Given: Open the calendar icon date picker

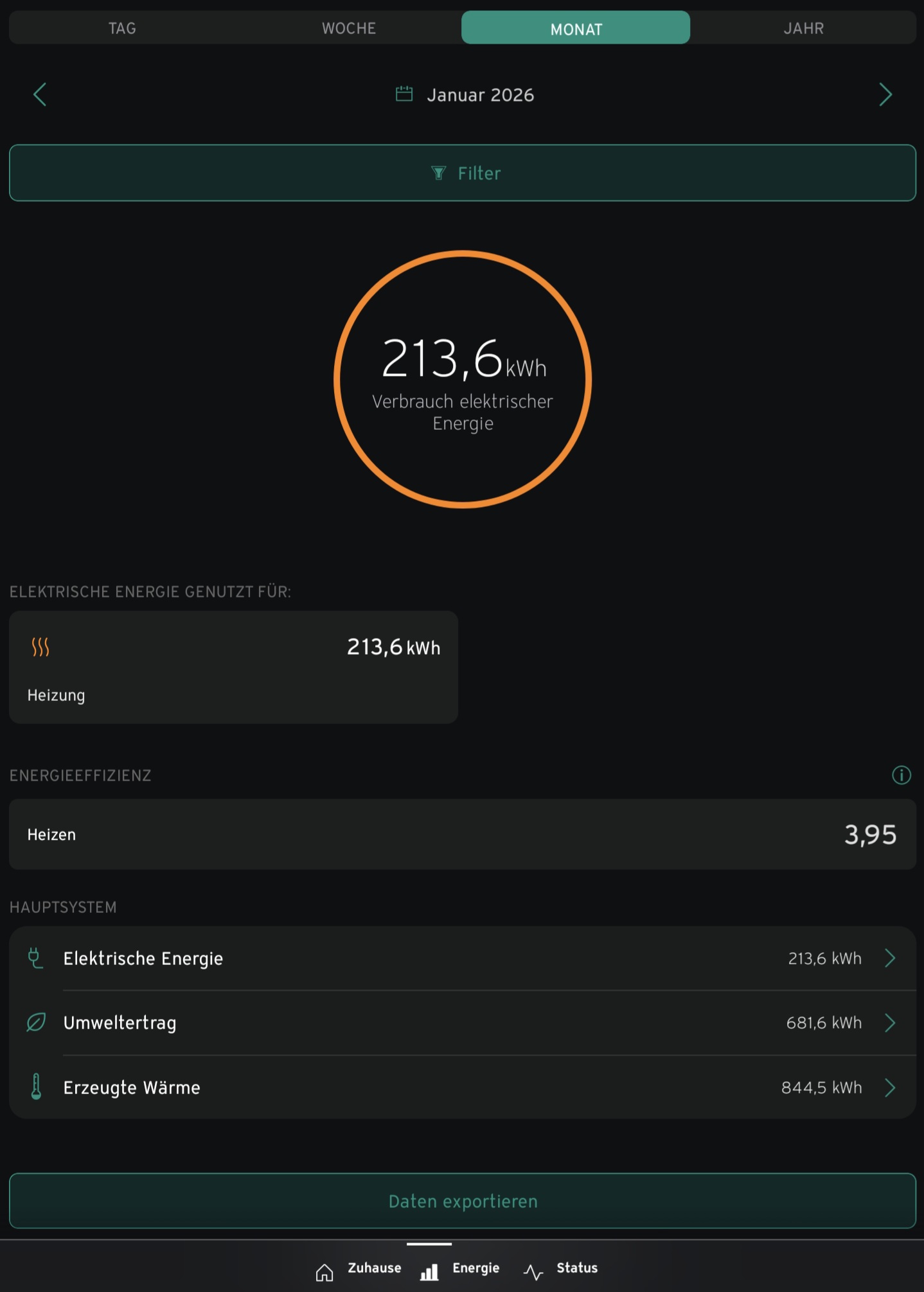Looking at the screenshot, I should pos(404,94).
